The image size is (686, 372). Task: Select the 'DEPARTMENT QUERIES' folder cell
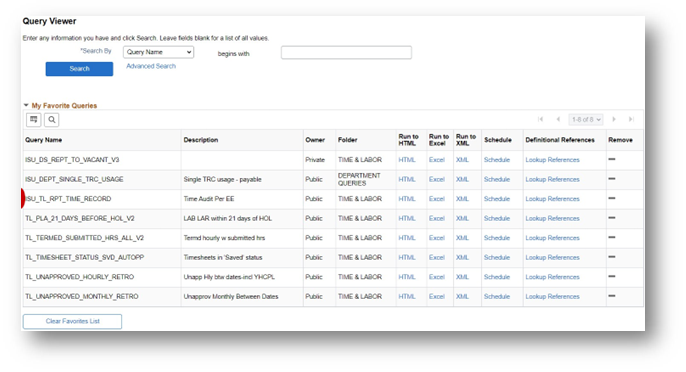[x=359, y=179]
